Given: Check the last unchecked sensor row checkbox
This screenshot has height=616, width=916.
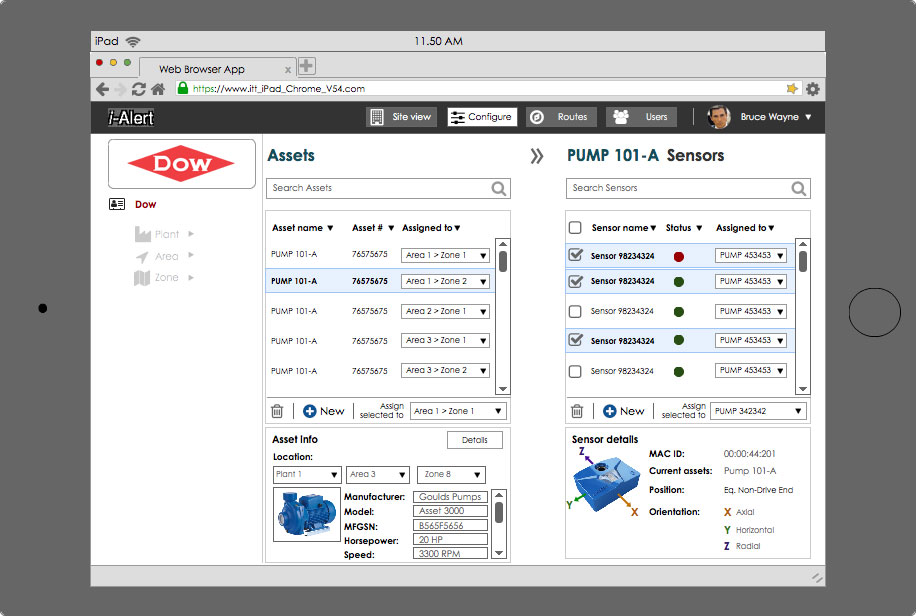Looking at the screenshot, I should point(575,371).
